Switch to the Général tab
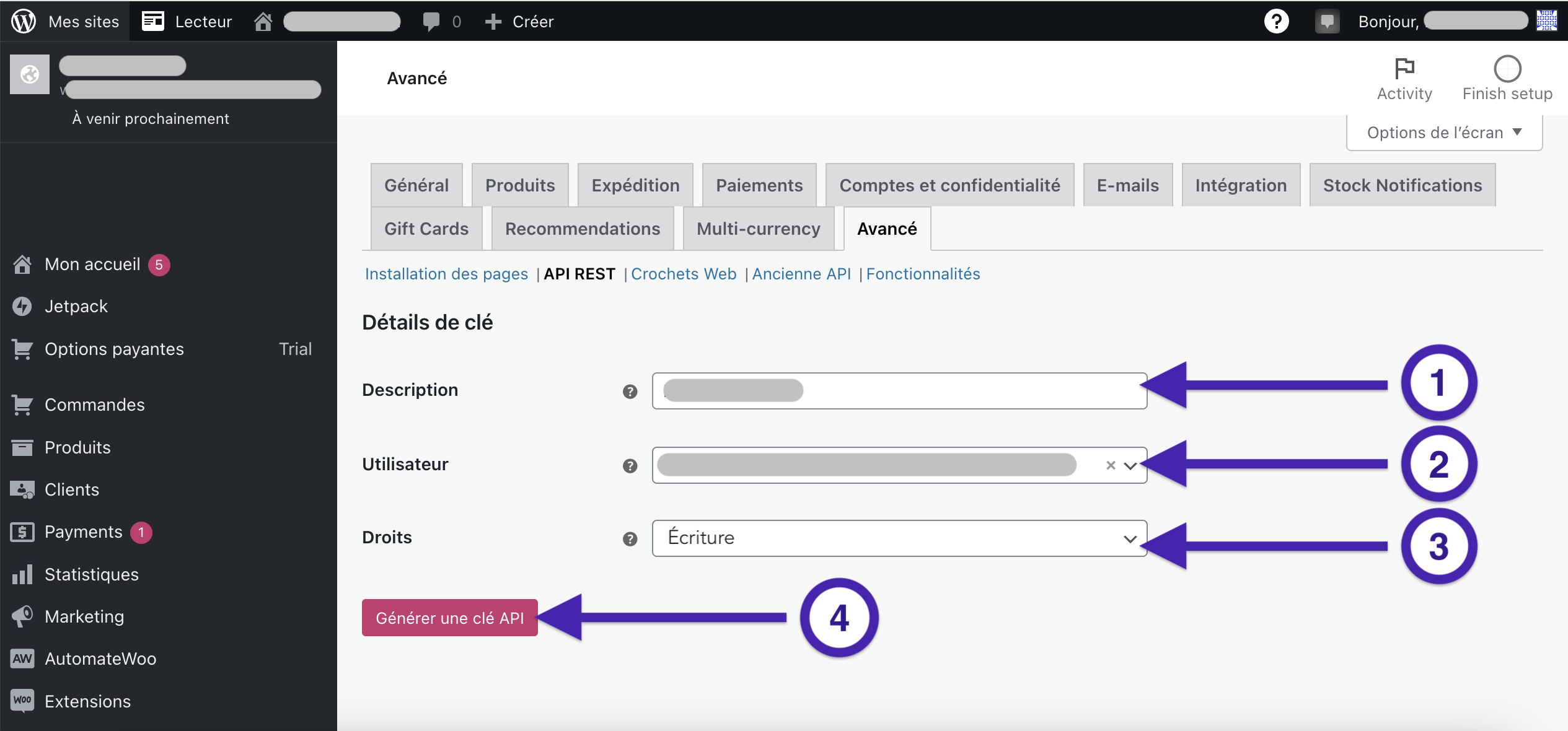The width and height of the screenshot is (1568, 731). [416, 185]
